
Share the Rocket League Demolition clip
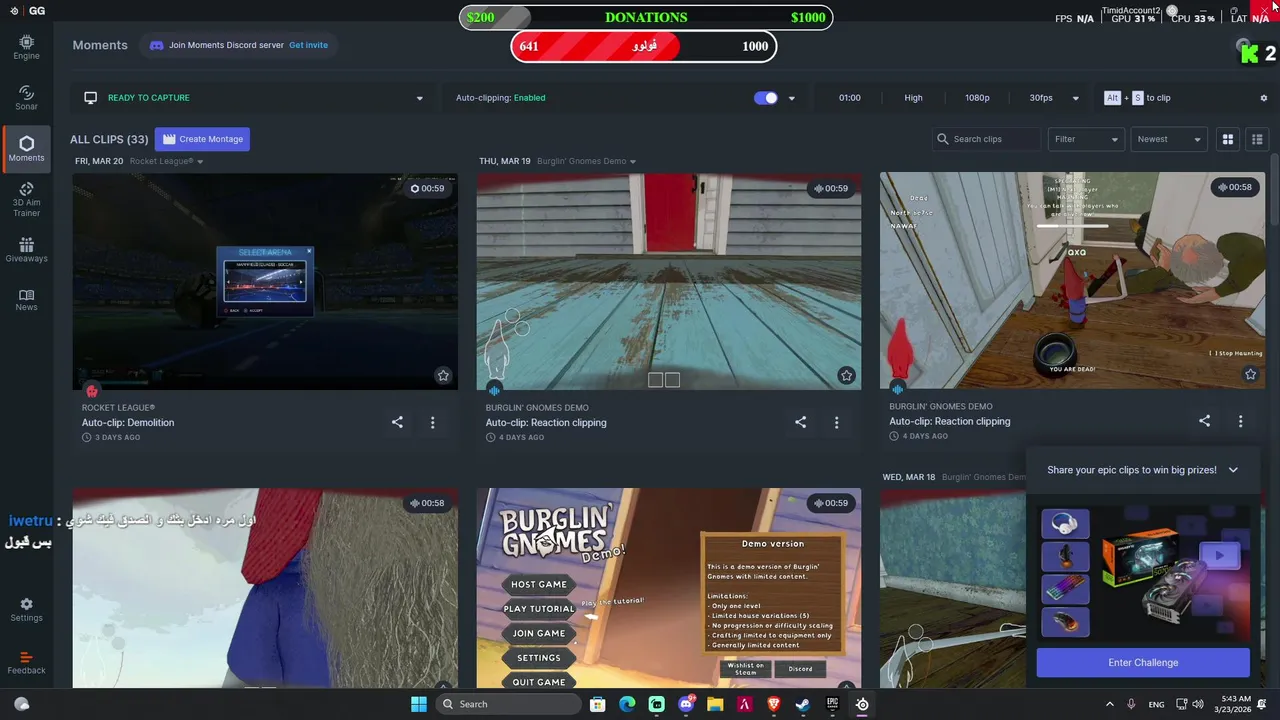pyautogui.click(x=397, y=422)
